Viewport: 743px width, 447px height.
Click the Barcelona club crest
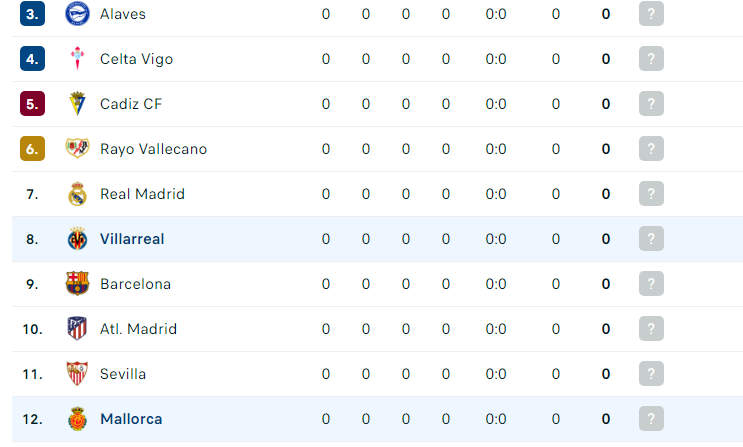pyautogui.click(x=77, y=283)
